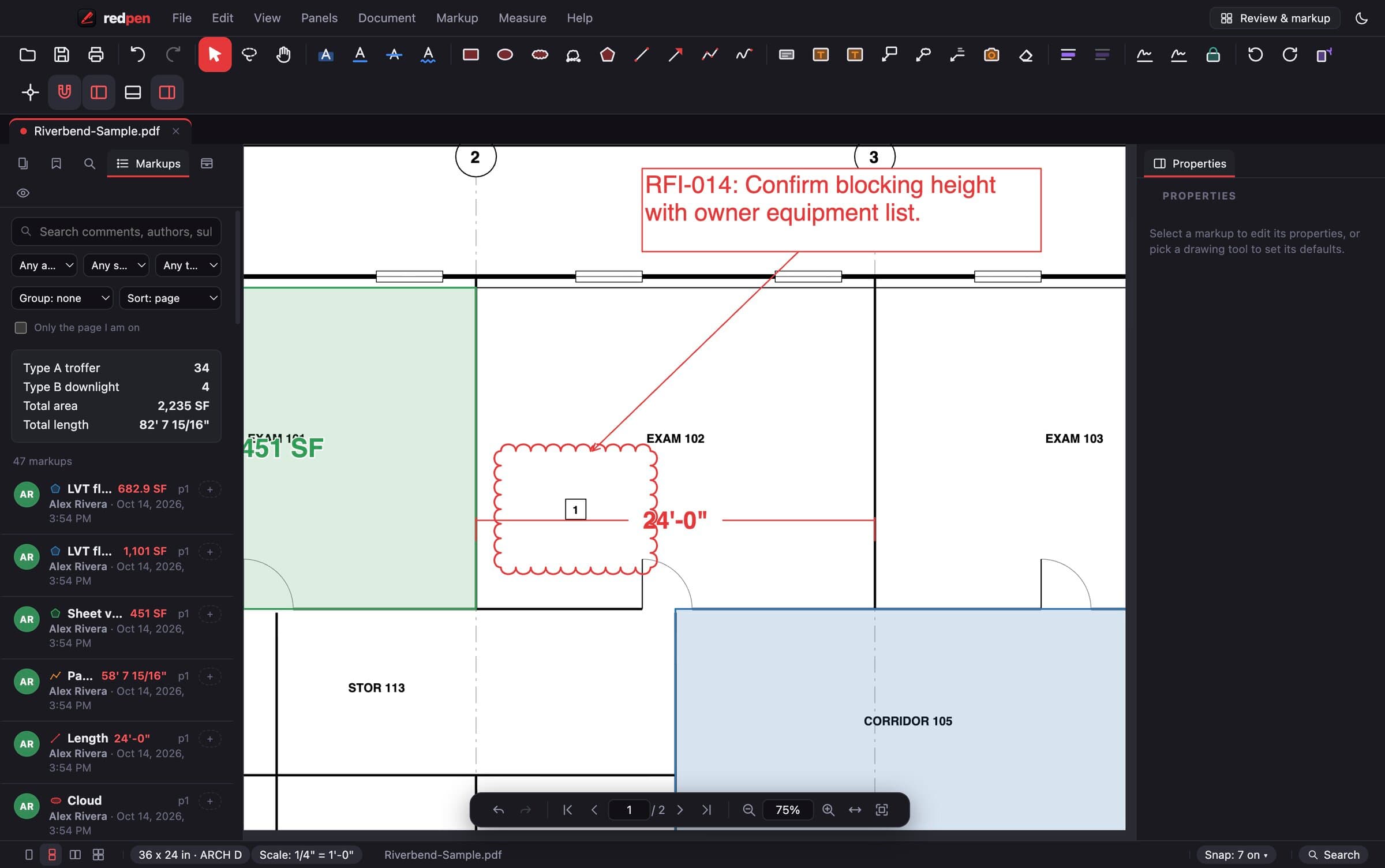Click the status bar Search button
This screenshot has height=868, width=1385.
pos(1334,855)
